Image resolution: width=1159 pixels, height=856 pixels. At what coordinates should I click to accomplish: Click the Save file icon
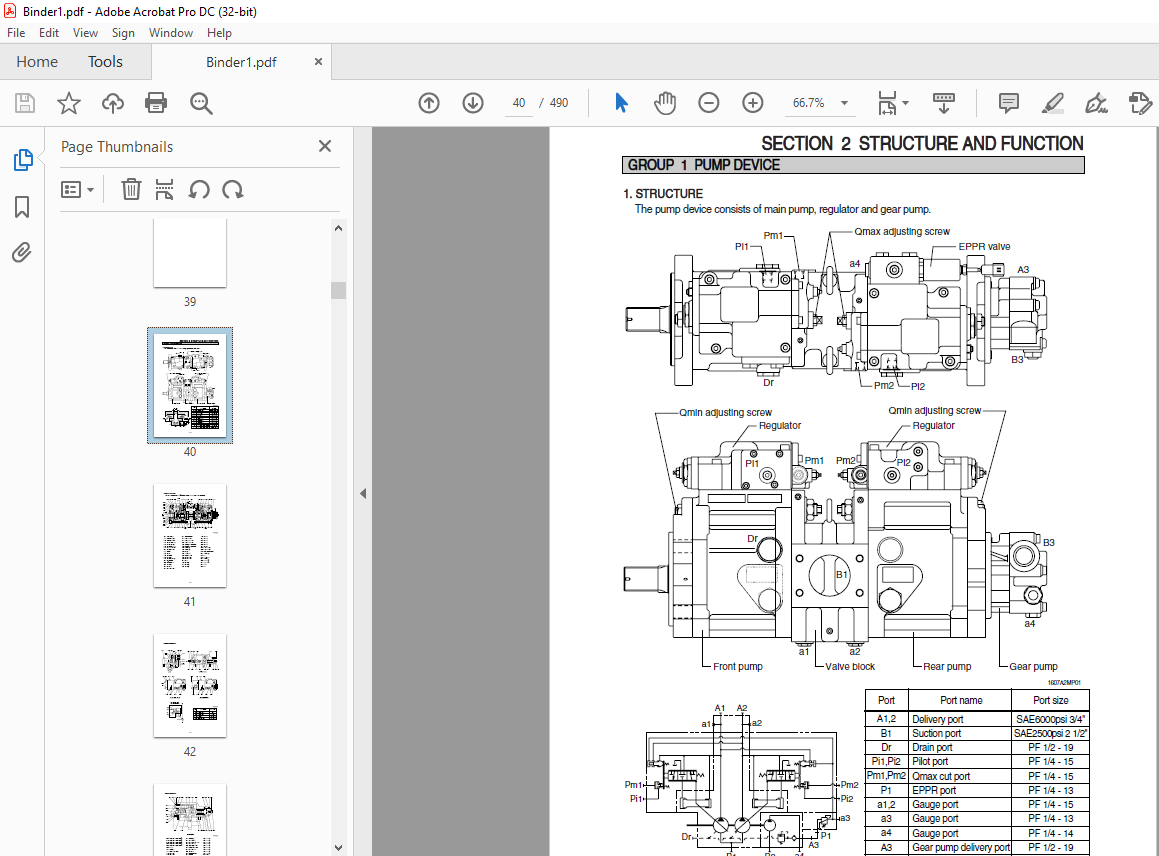pos(25,103)
